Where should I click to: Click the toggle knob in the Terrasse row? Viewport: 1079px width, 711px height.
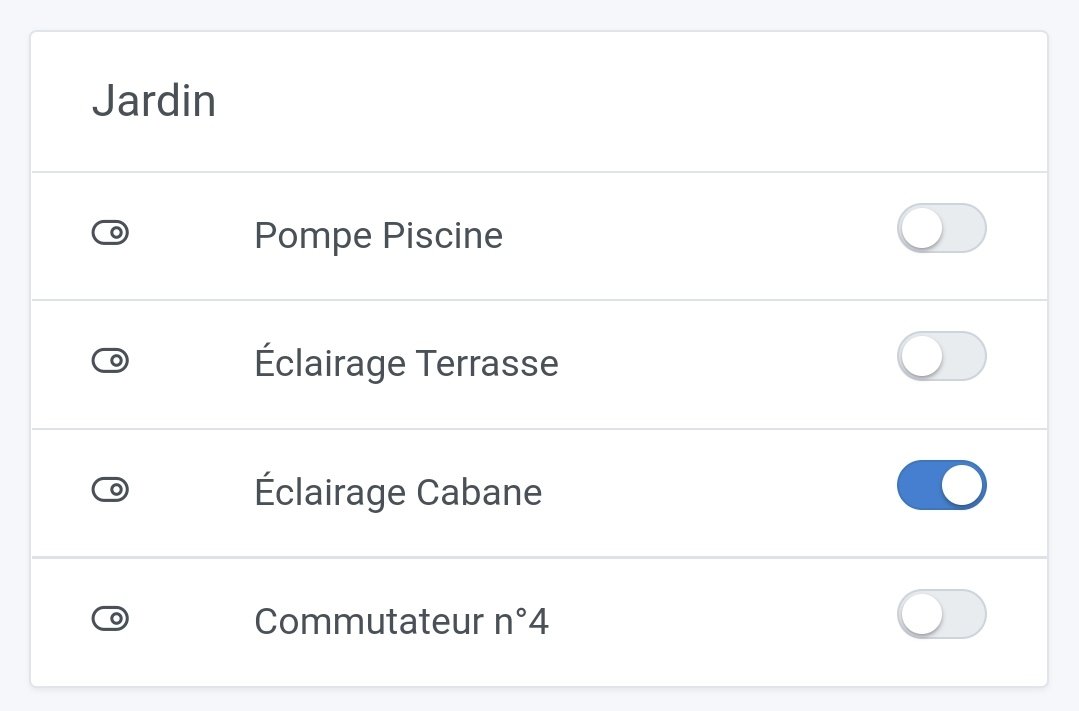pyautogui.click(x=921, y=357)
